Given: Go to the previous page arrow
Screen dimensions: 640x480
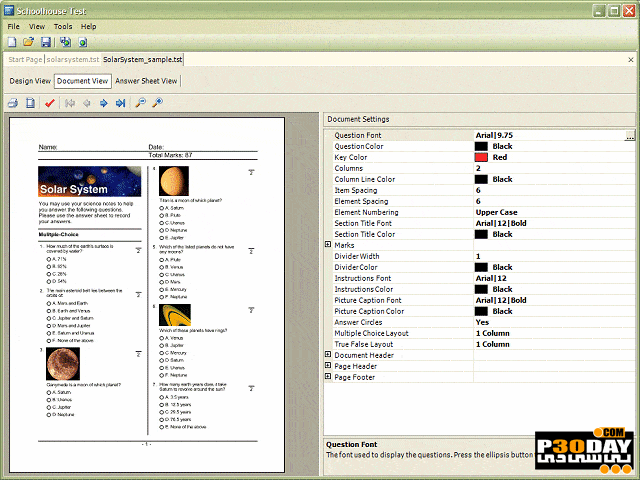Looking at the screenshot, I should point(87,103).
